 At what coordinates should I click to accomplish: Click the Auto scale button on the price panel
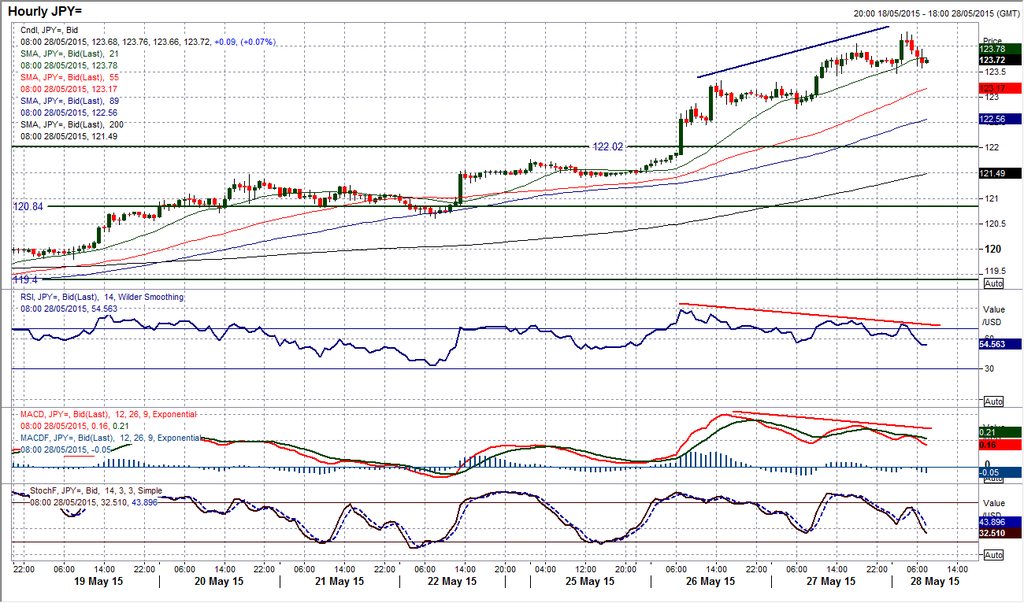pos(993,284)
